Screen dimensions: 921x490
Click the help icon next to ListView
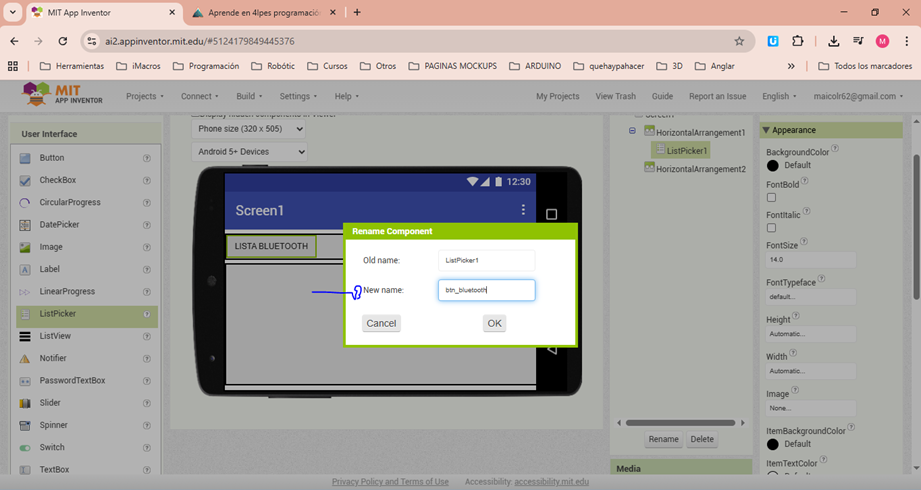click(147, 336)
